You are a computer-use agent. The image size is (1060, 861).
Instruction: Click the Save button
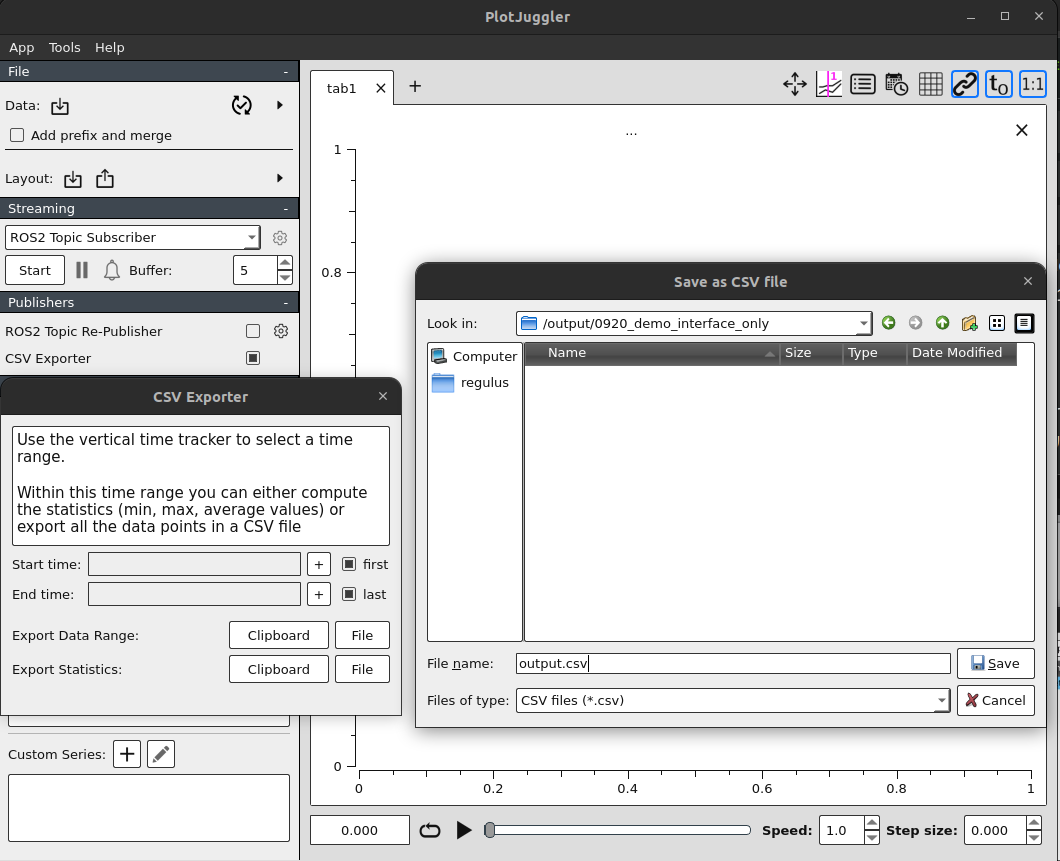[x=995, y=664]
